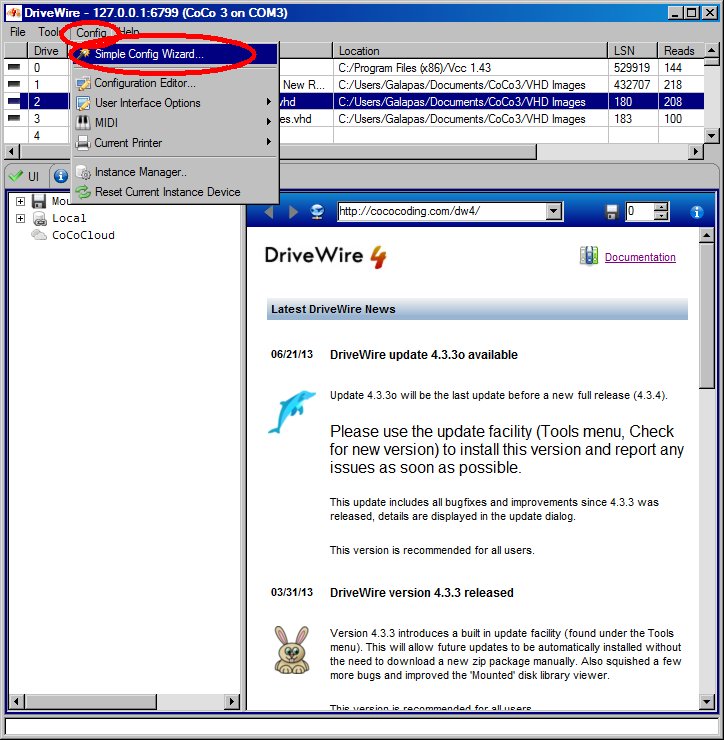This screenshot has height=740, width=724.
Task: Click the Reset Current Instance Device icon
Action: pyautogui.click(x=84, y=192)
